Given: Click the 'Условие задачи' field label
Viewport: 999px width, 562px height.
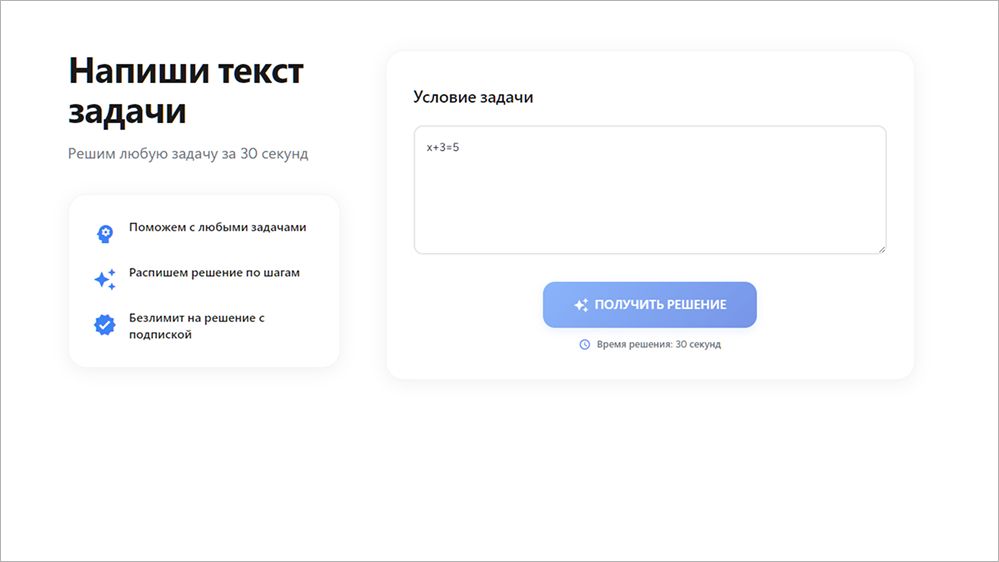Looking at the screenshot, I should coord(473,97).
